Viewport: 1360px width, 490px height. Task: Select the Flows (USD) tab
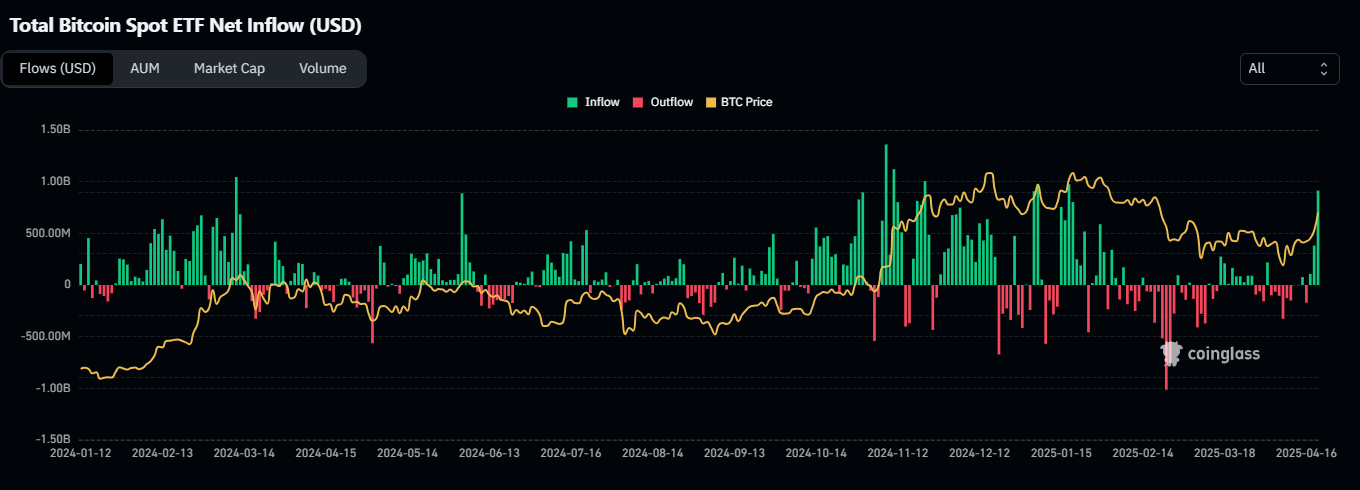[58, 69]
